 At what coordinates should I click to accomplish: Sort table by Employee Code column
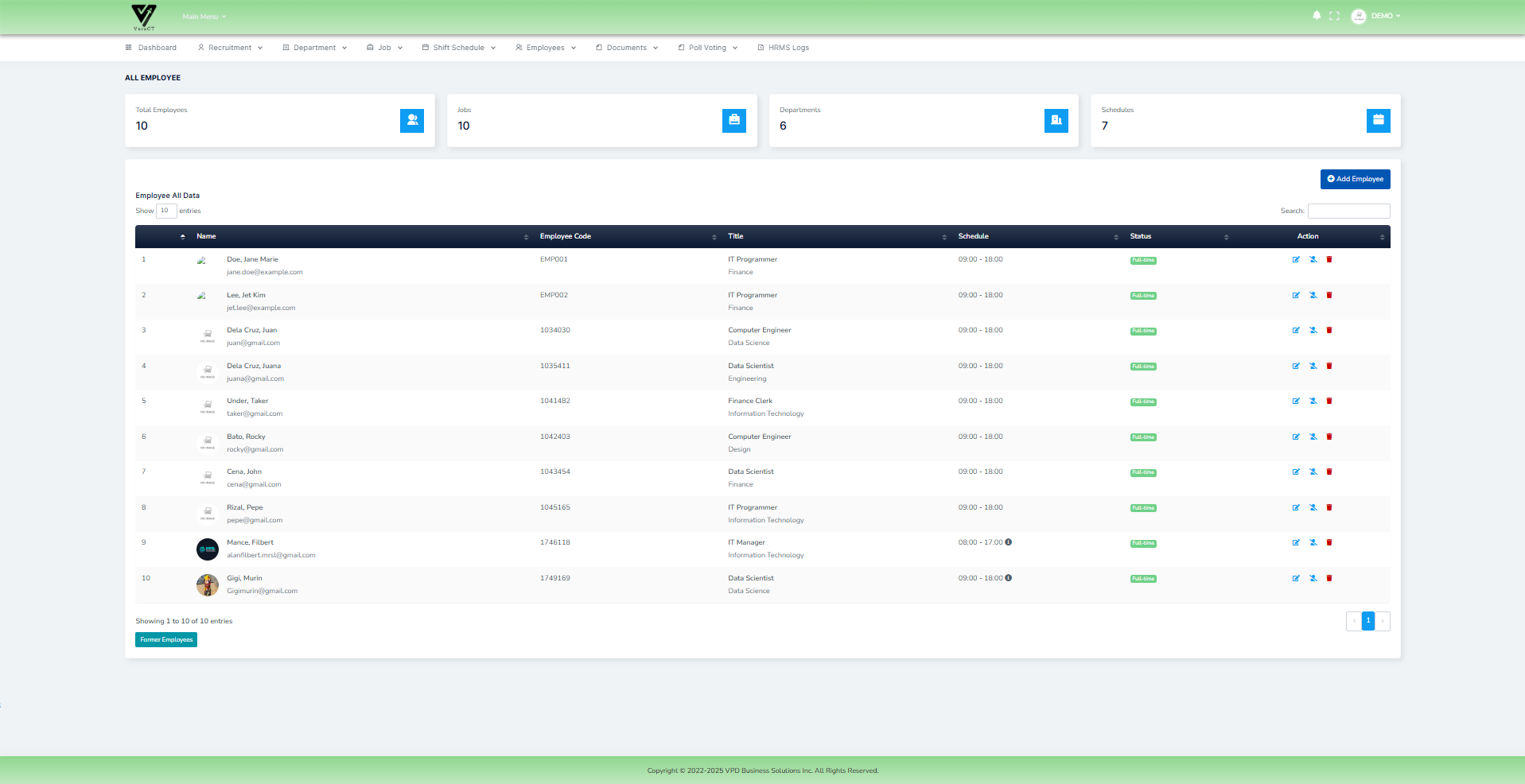tap(565, 237)
